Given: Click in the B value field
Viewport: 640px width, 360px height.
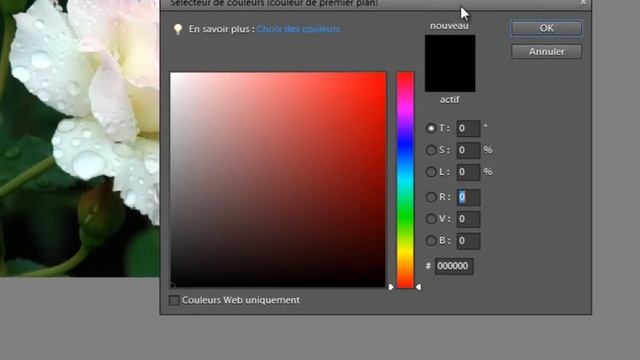Looking at the screenshot, I should pos(468,240).
